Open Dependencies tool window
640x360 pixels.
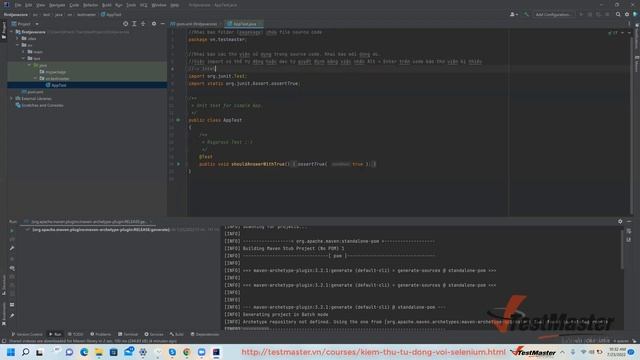click(205, 334)
